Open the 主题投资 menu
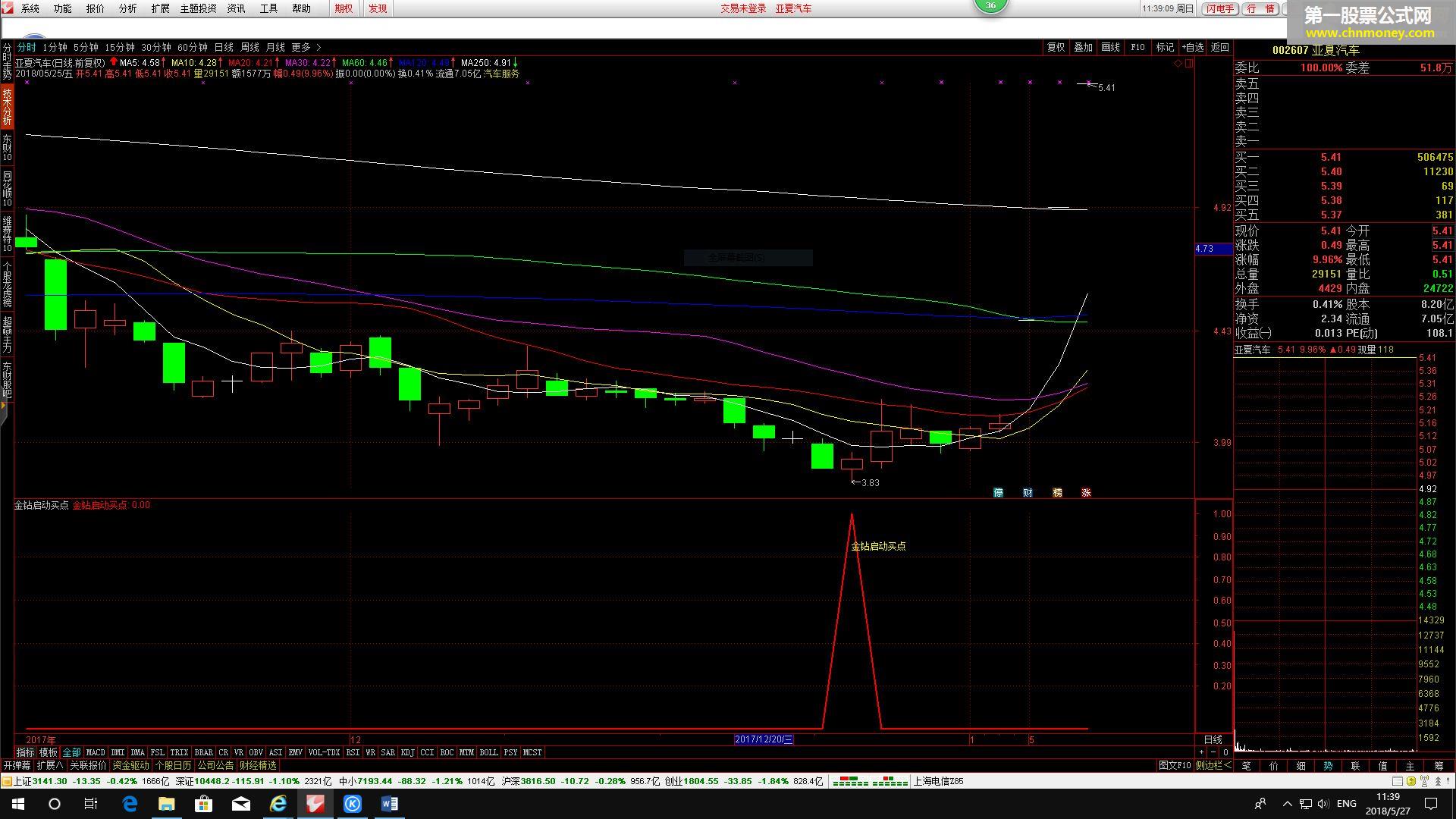This screenshot has width=1456, height=819. [198, 8]
